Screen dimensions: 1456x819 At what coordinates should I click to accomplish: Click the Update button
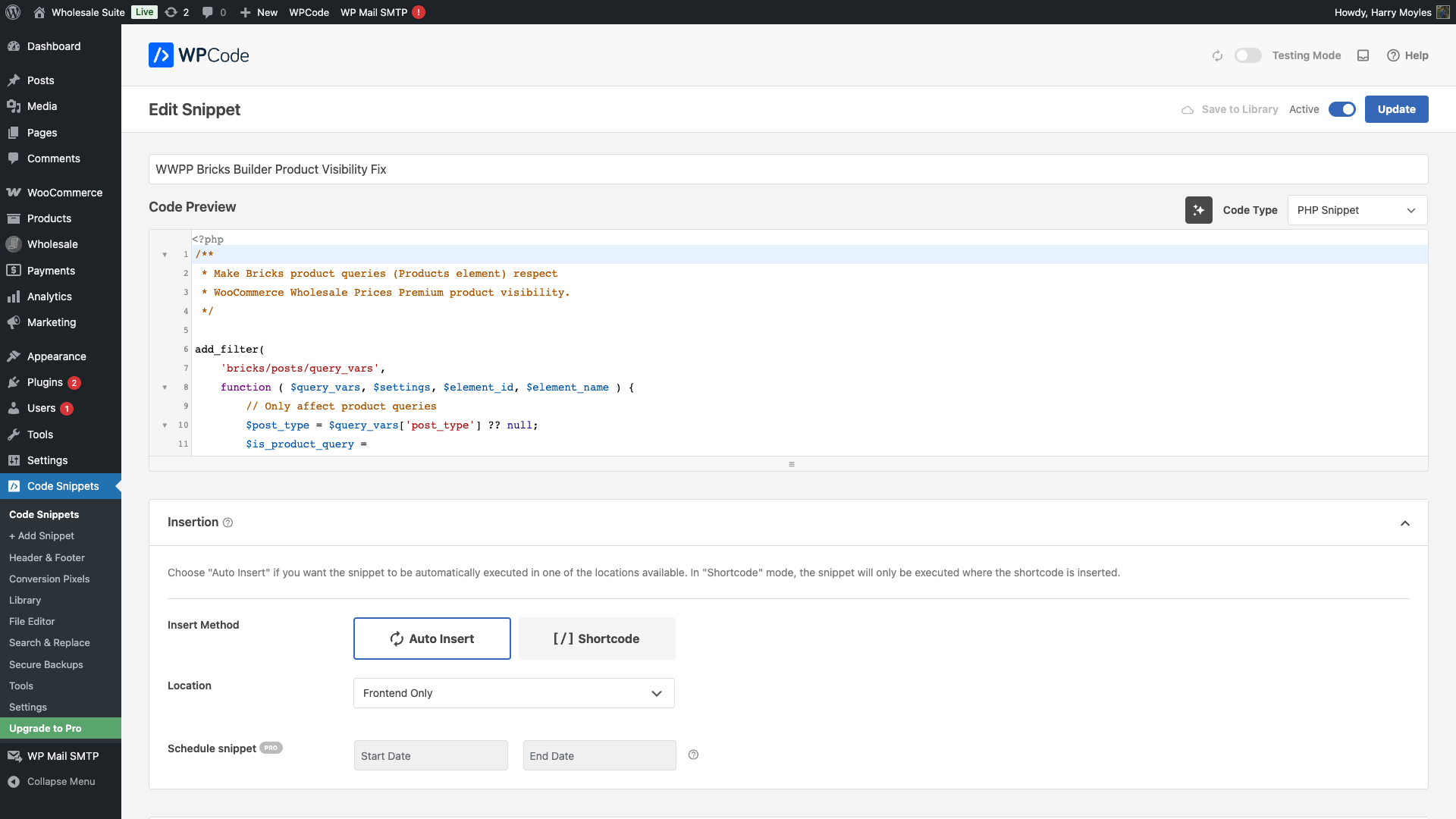pyautogui.click(x=1396, y=109)
